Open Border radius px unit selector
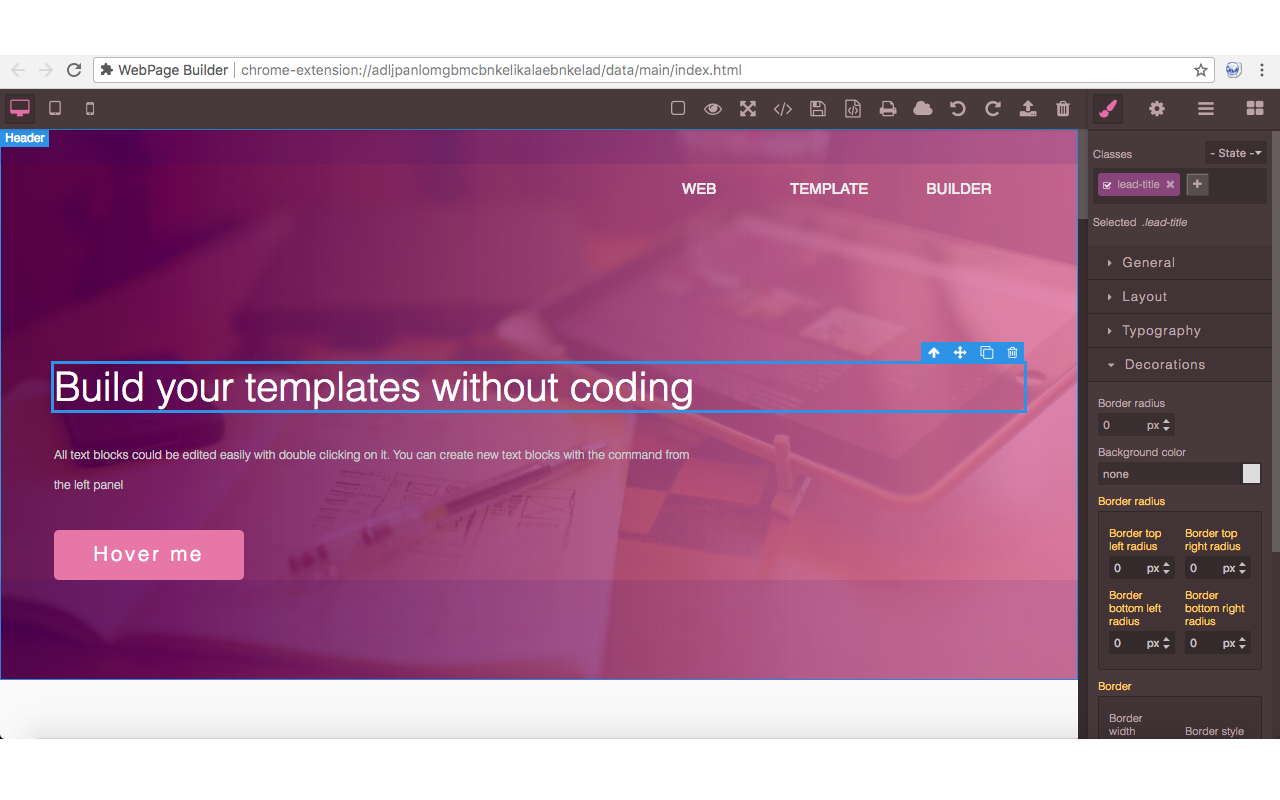This screenshot has width=1280, height=800. click(1153, 425)
